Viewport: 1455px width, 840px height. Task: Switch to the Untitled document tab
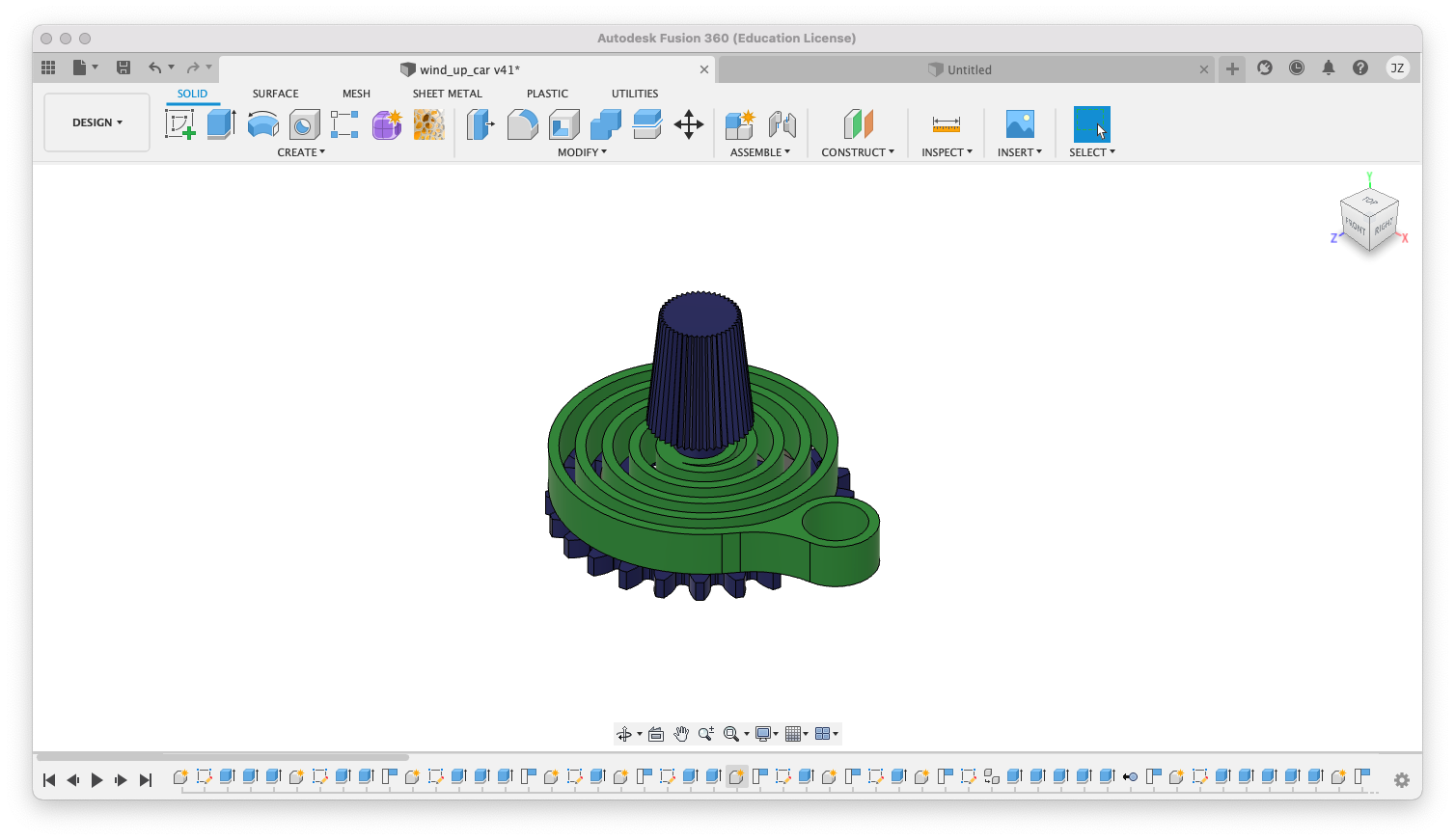[x=969, y=69]
